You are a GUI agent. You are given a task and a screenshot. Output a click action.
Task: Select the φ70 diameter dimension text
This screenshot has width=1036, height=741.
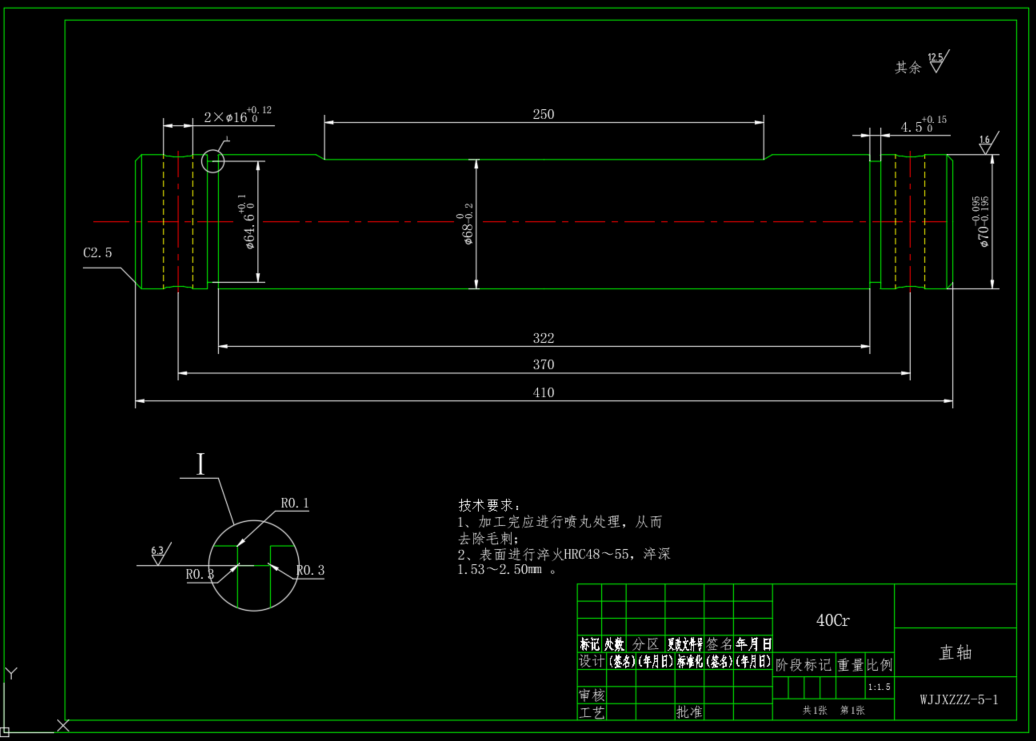tap(980, 222)
